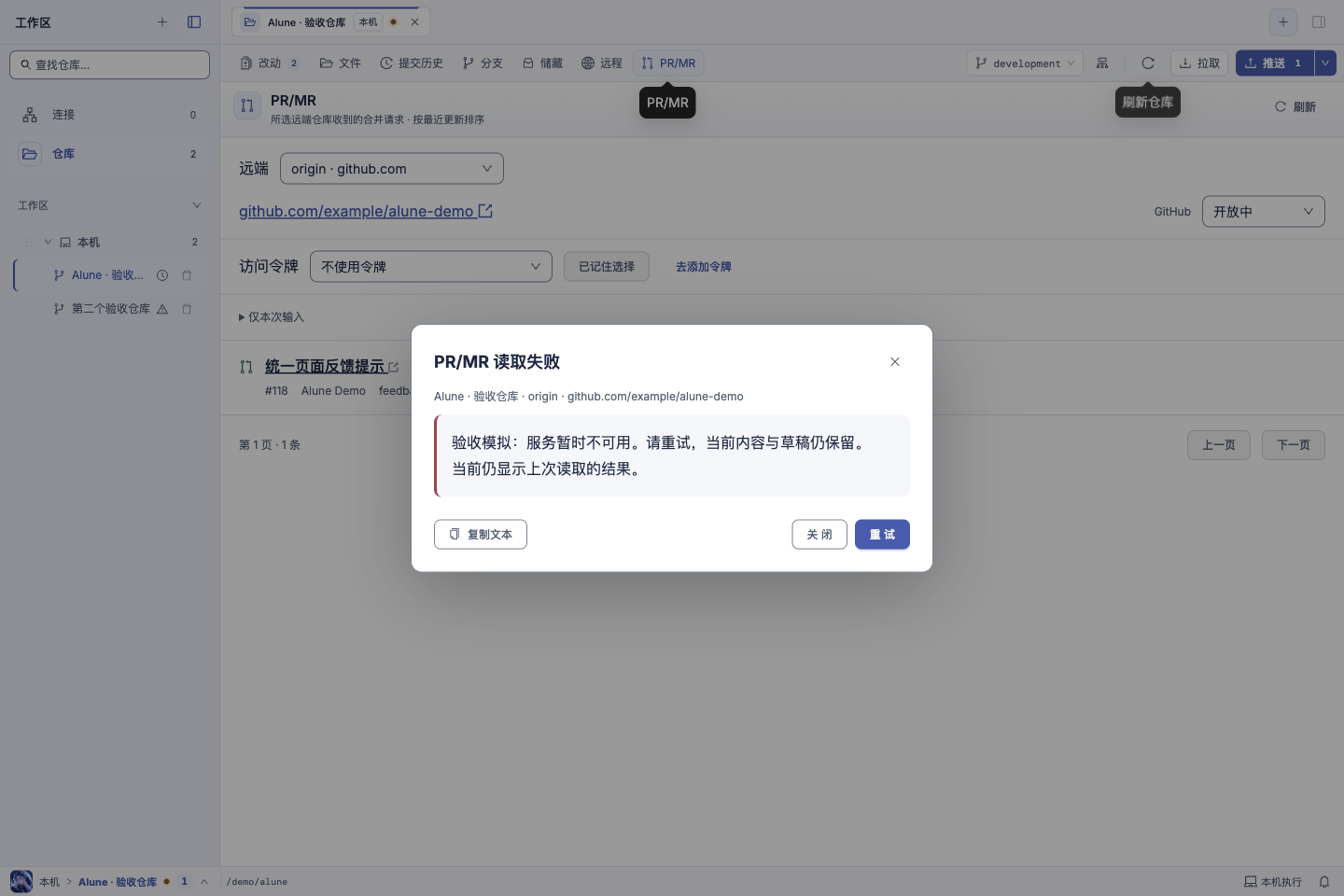
Task: Open the 远程 tab
Action: pyautogui.click(x=602, y=63)
